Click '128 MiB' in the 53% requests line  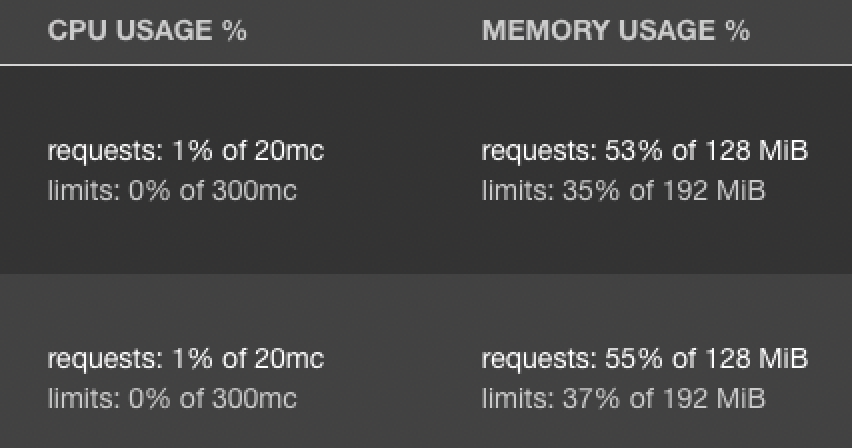pyautogui.click(x=756, y=151)
